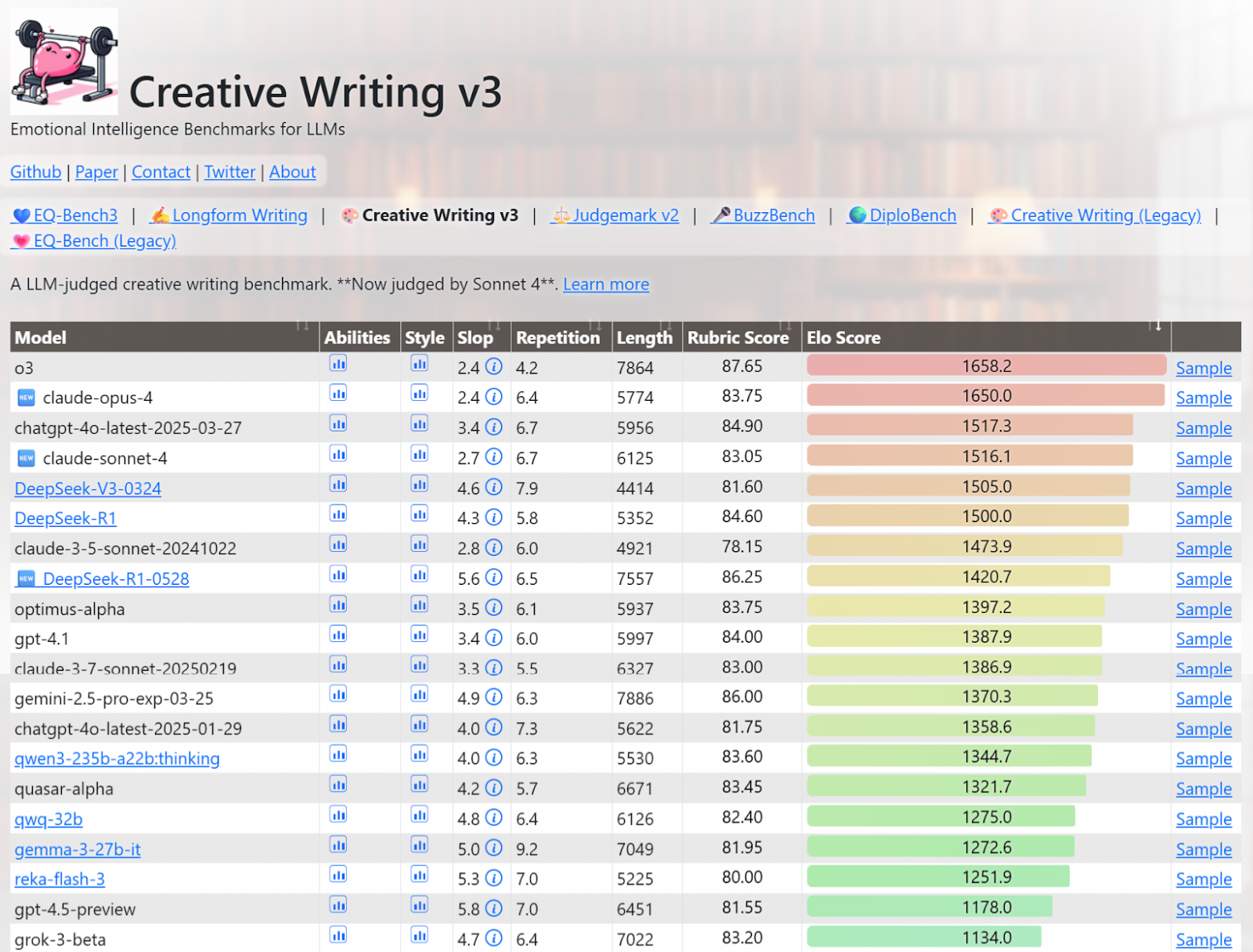The image size is (1253, 952).
Task: Open the Twitter link
Action: (x=230, y=172)
